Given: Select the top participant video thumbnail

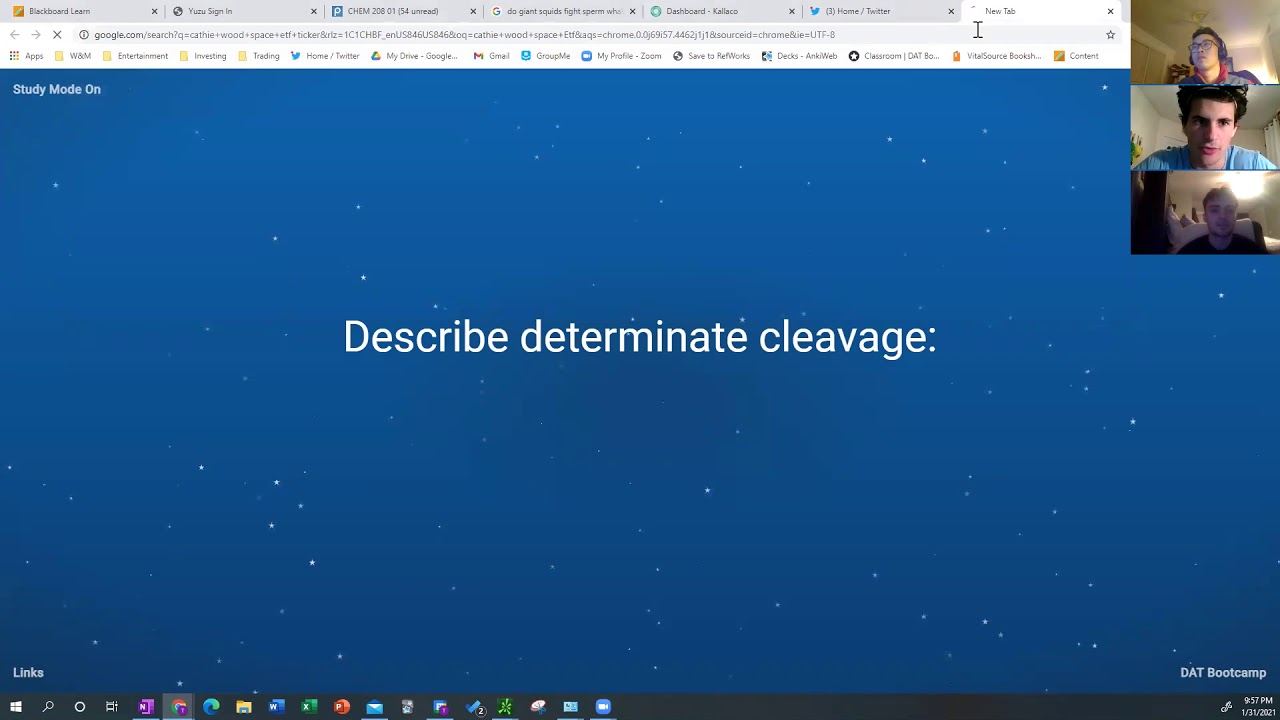Looking at the screenshot, I should (1205, 43).
